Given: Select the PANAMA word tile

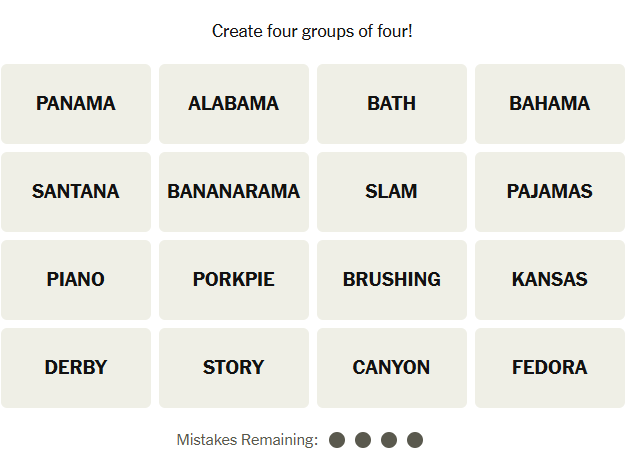Looking at the screenshot, I should coord(76,104).
